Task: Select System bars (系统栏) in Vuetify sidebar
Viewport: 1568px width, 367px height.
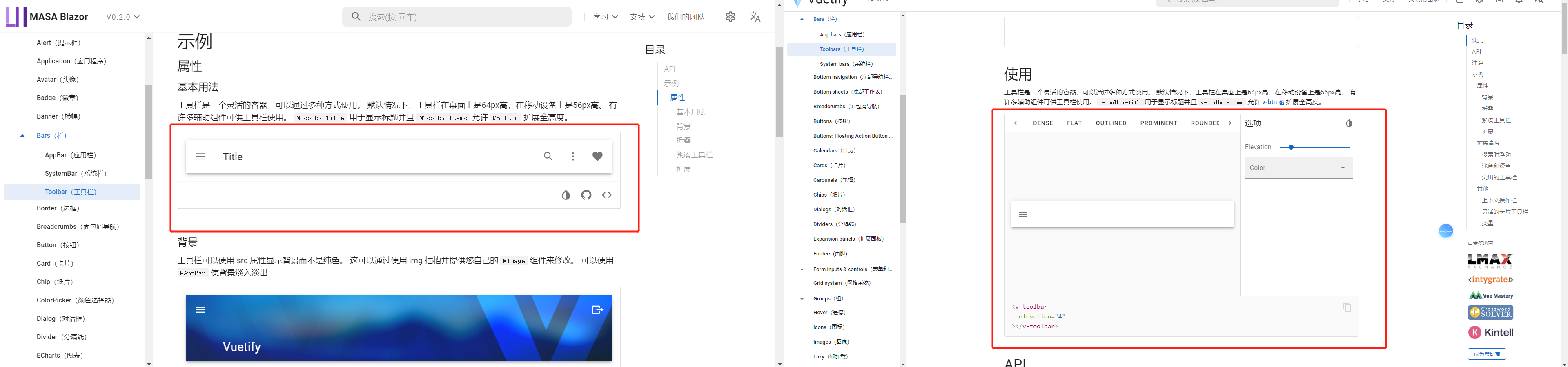Action: pos(846,64)
